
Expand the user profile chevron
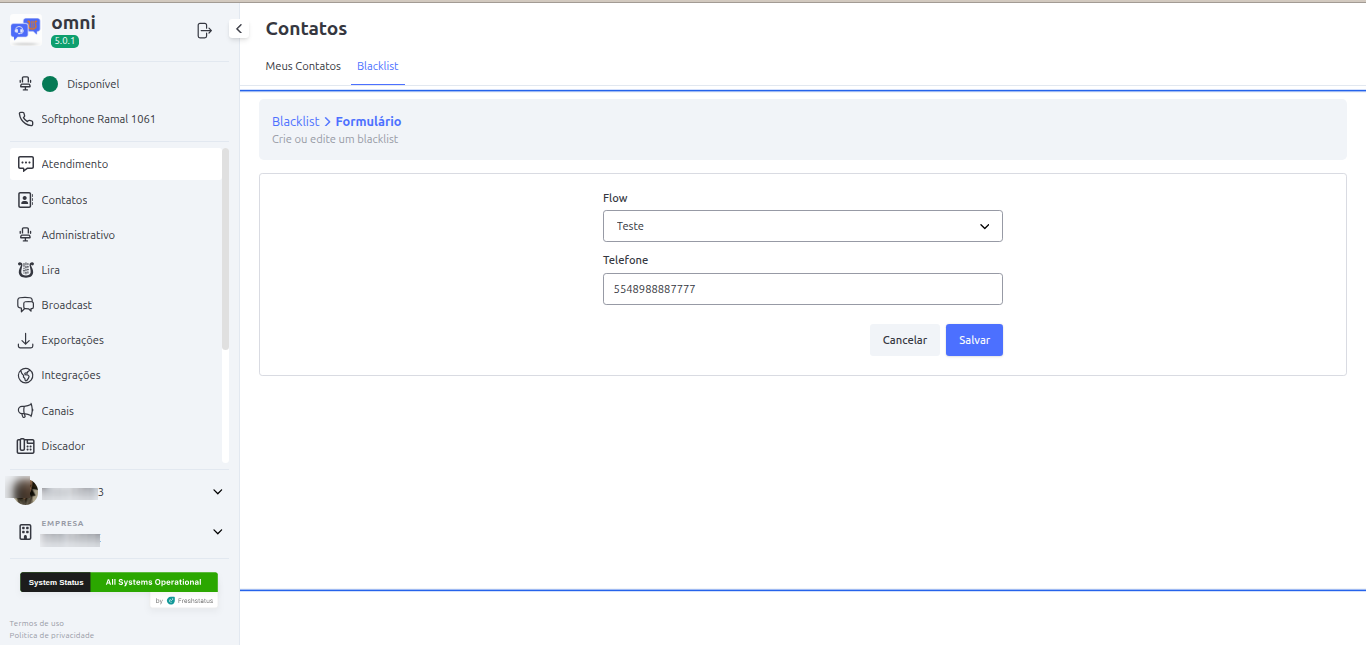pyautogui.click(x=218, y=492)
